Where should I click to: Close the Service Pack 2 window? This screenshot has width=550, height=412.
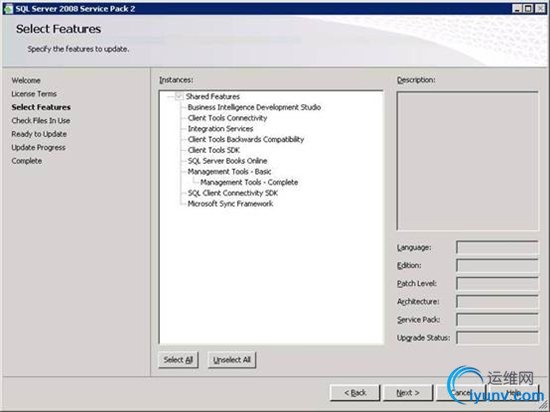[x=540, y=8]
